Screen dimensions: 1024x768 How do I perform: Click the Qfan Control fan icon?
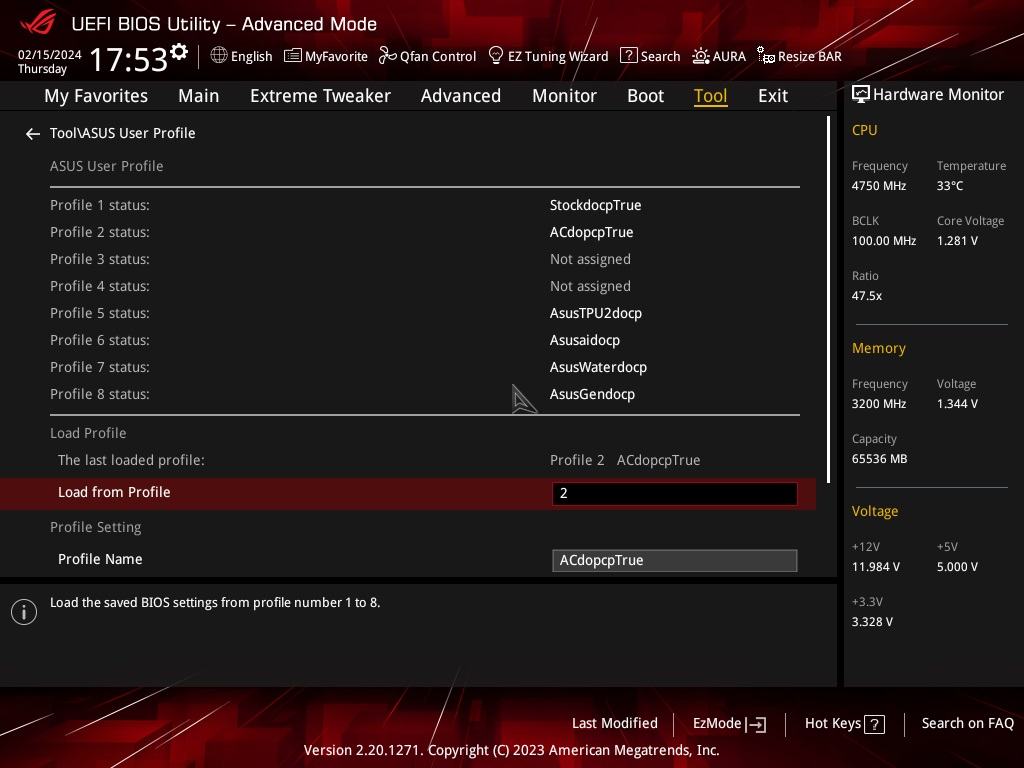[387, 56]
